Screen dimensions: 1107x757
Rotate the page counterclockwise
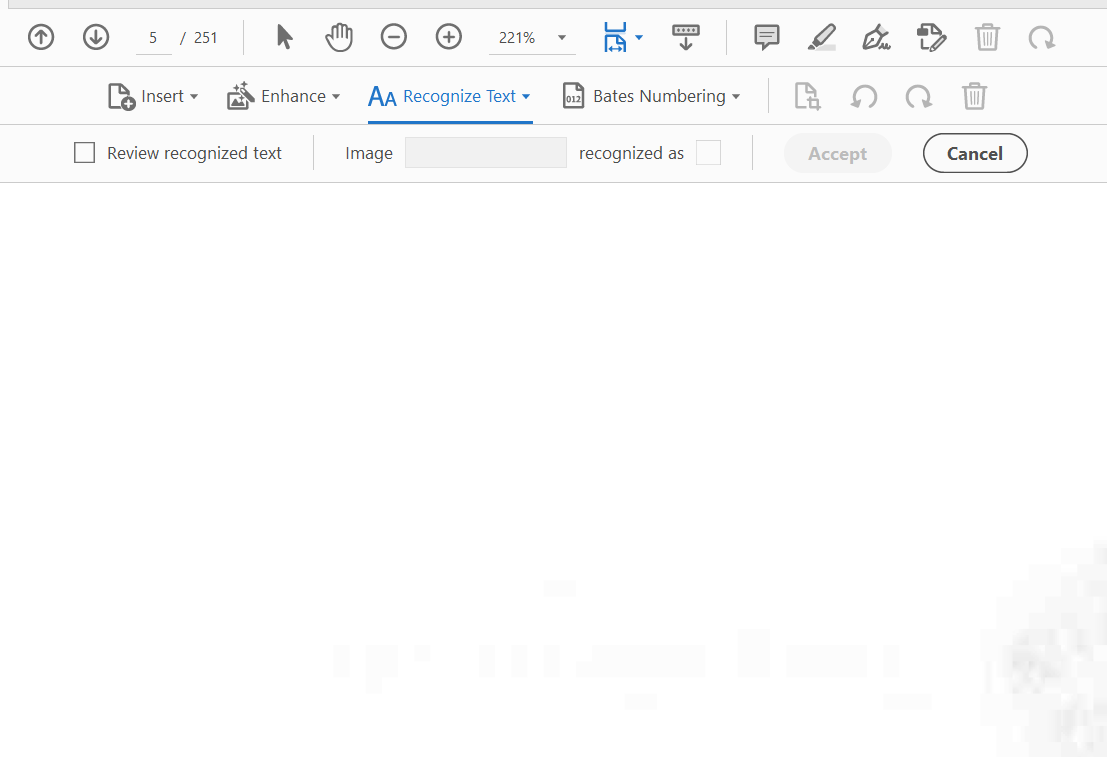864,96
